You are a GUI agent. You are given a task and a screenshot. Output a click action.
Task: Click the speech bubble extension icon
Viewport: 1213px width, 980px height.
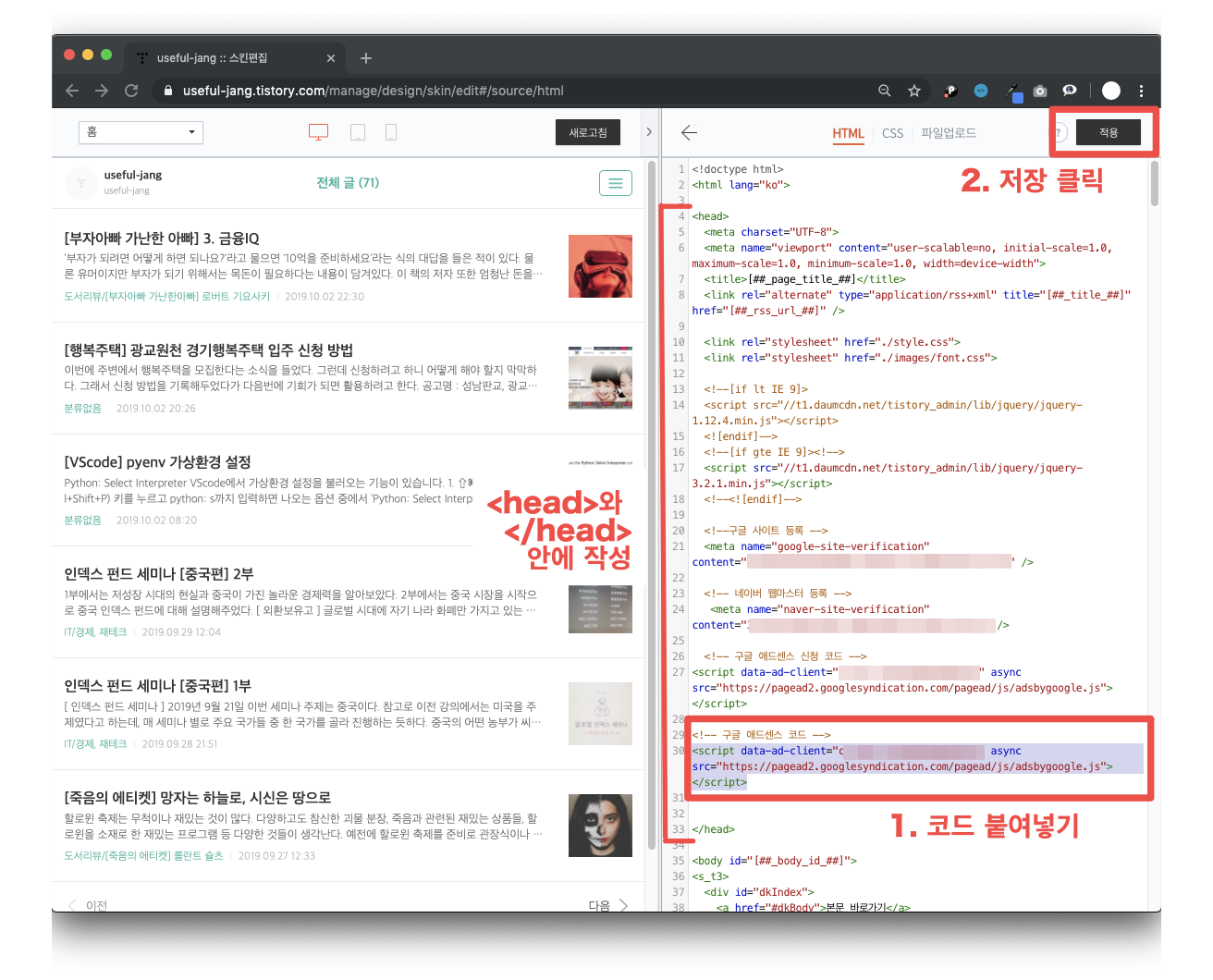pos(1070,91)
